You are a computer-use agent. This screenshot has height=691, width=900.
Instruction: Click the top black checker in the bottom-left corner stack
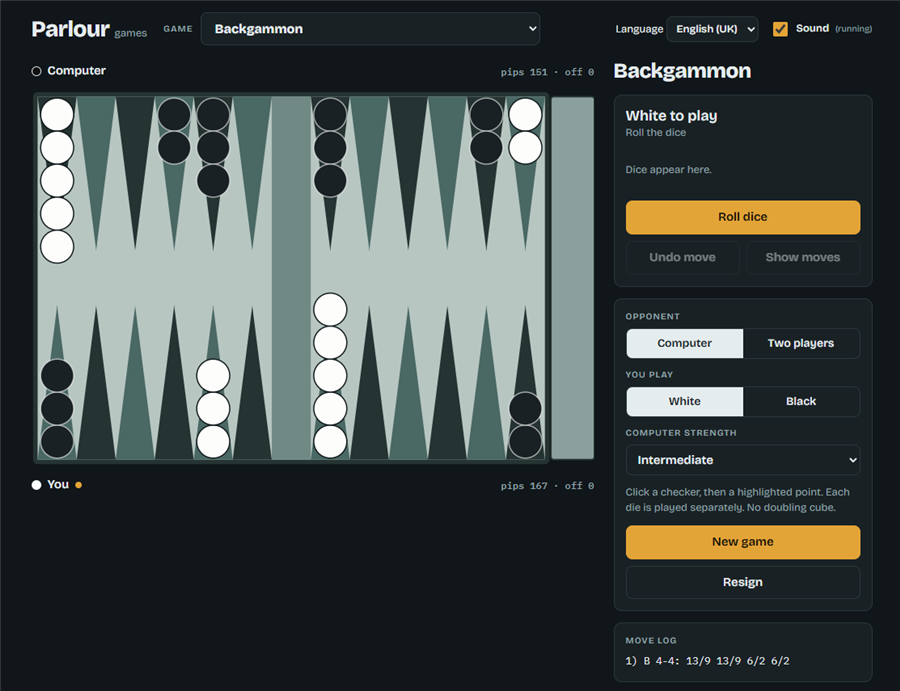coord(57,376)
